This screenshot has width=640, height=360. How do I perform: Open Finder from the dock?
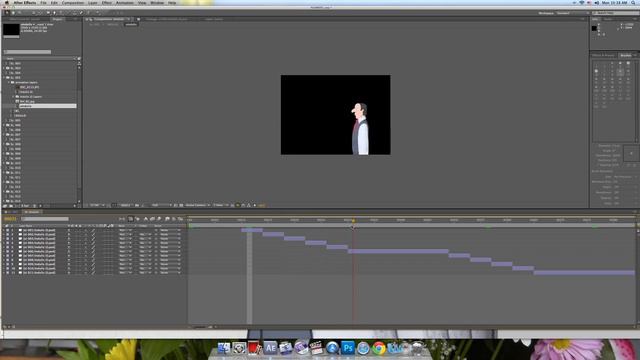(224, 348)
